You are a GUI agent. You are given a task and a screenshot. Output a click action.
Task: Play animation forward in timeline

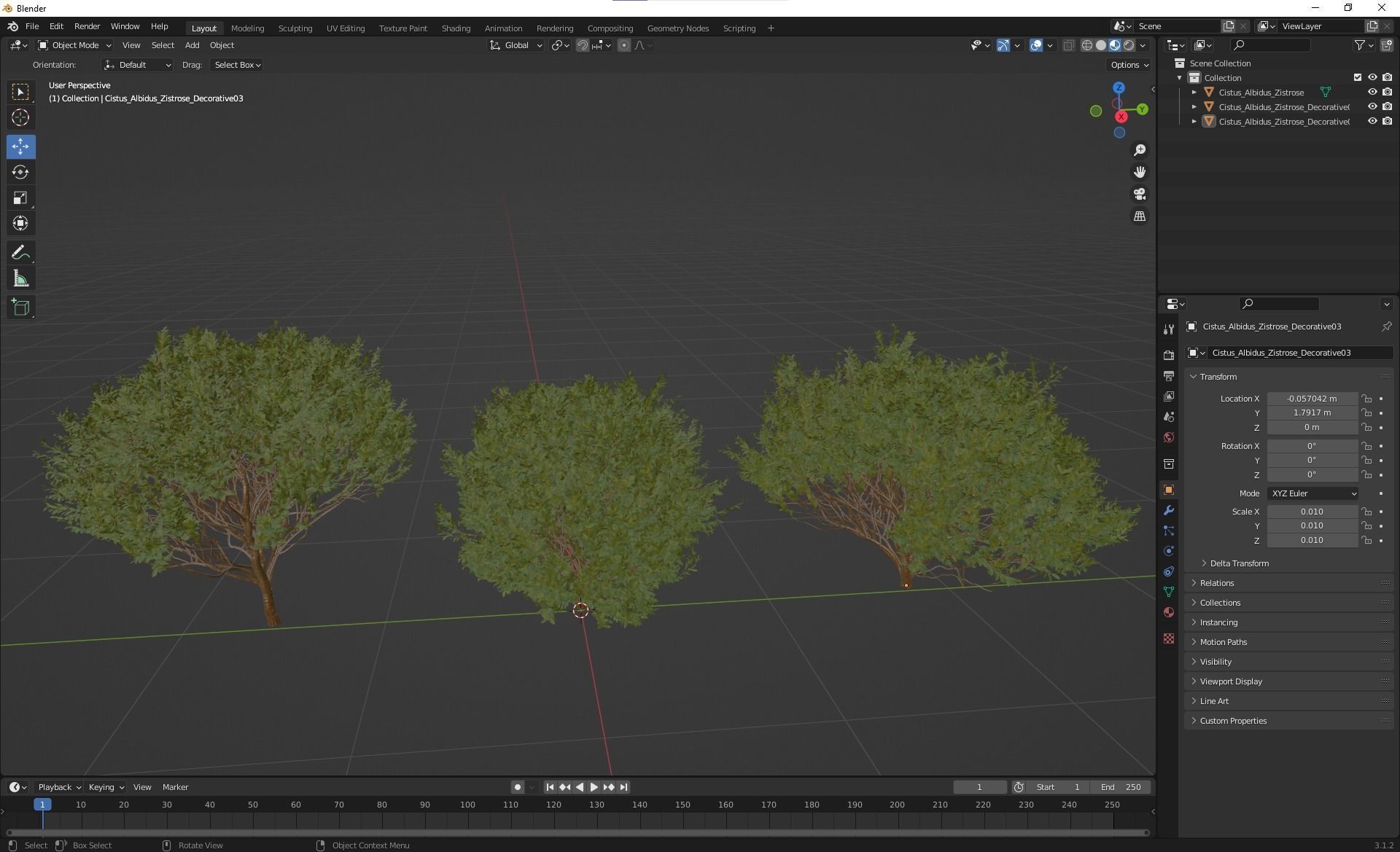pyautogui.click(x=594, y=787)
